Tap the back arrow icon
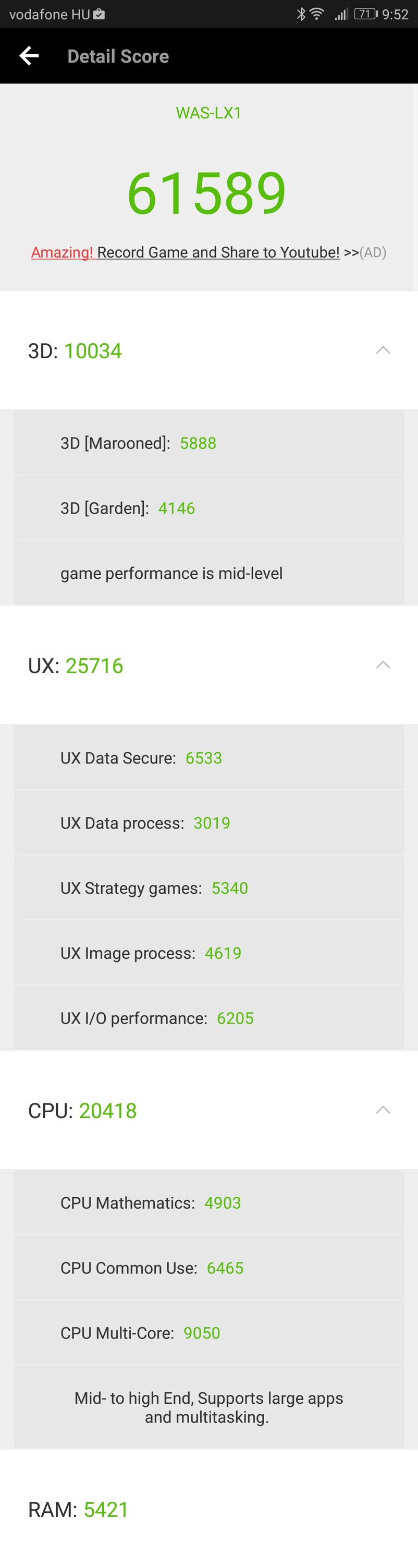 (29, 56)
